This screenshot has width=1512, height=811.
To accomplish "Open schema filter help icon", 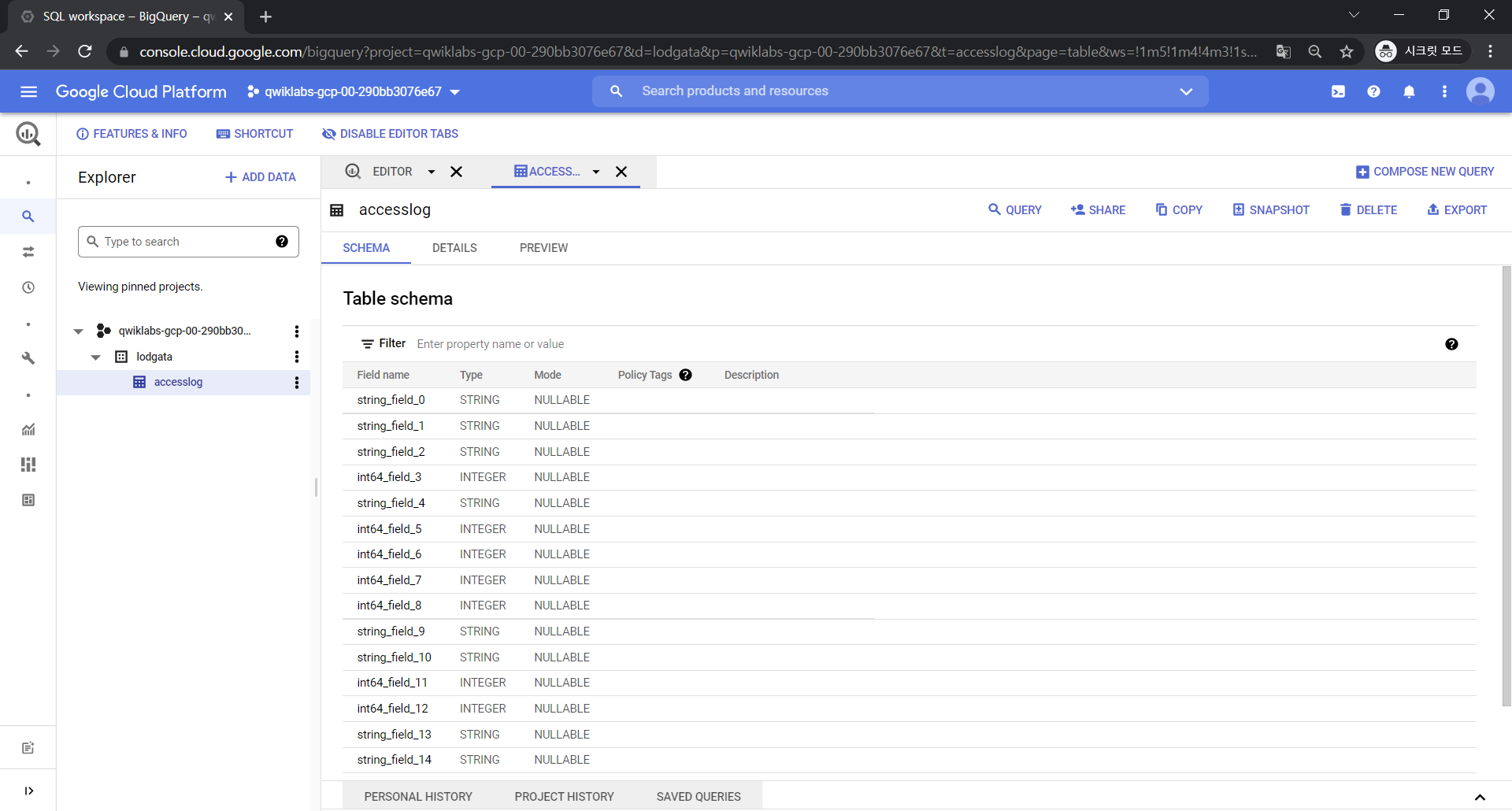I will [x=1451, y=344].
